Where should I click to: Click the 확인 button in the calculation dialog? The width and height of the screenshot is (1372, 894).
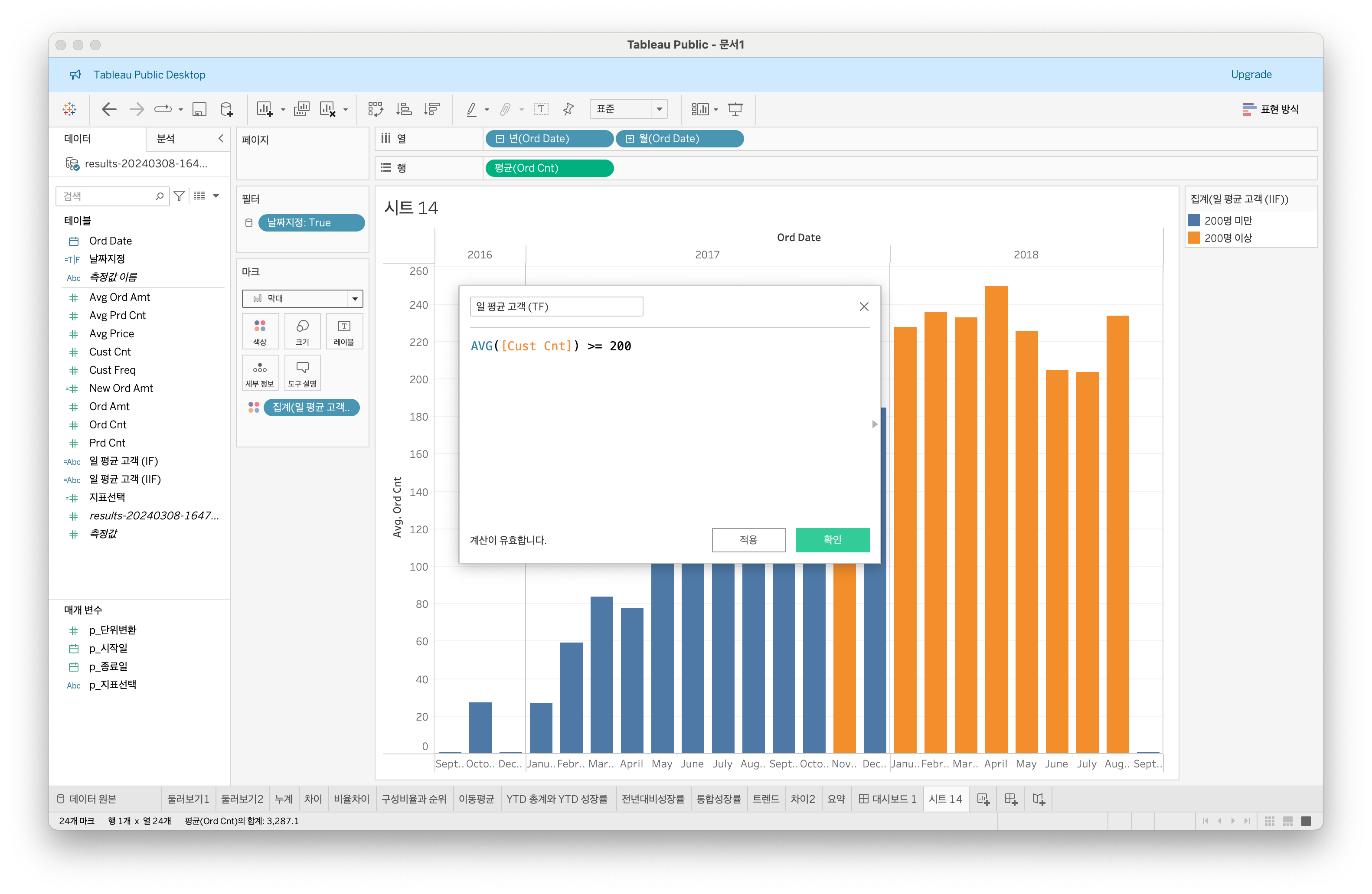click(832, 539)
